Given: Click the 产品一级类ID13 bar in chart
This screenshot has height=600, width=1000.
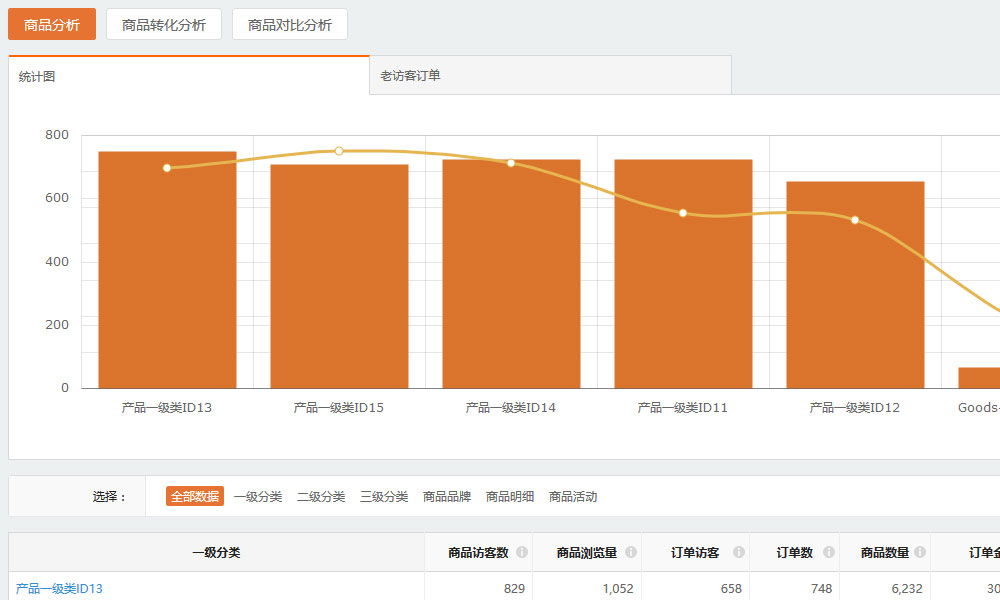Looking at the screenshot, I should [167, 270].
